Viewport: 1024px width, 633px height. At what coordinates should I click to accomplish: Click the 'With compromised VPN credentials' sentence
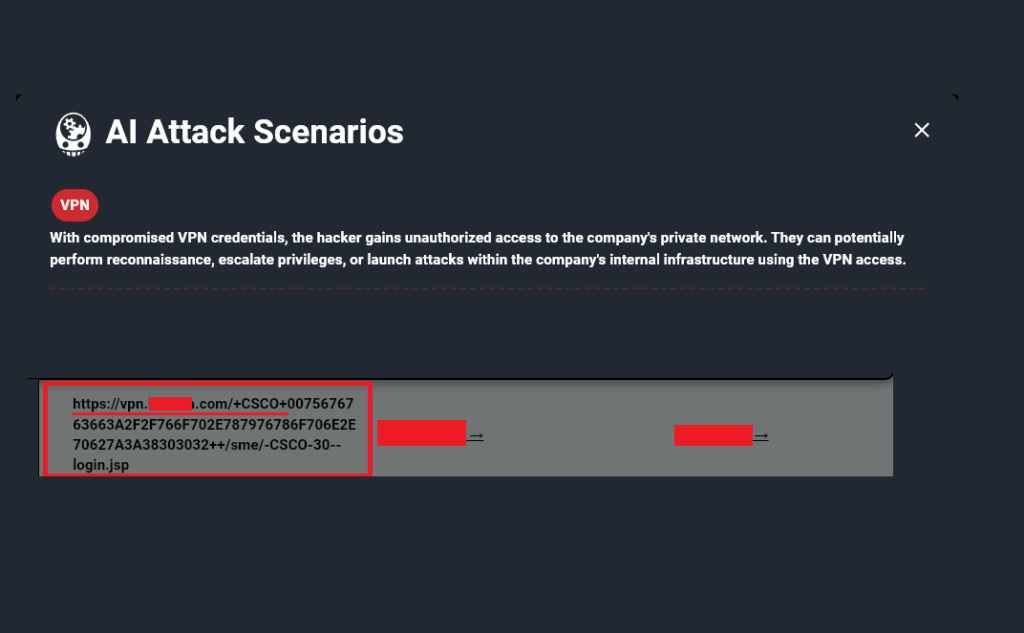pyautogui.click(x=477, y=238)
